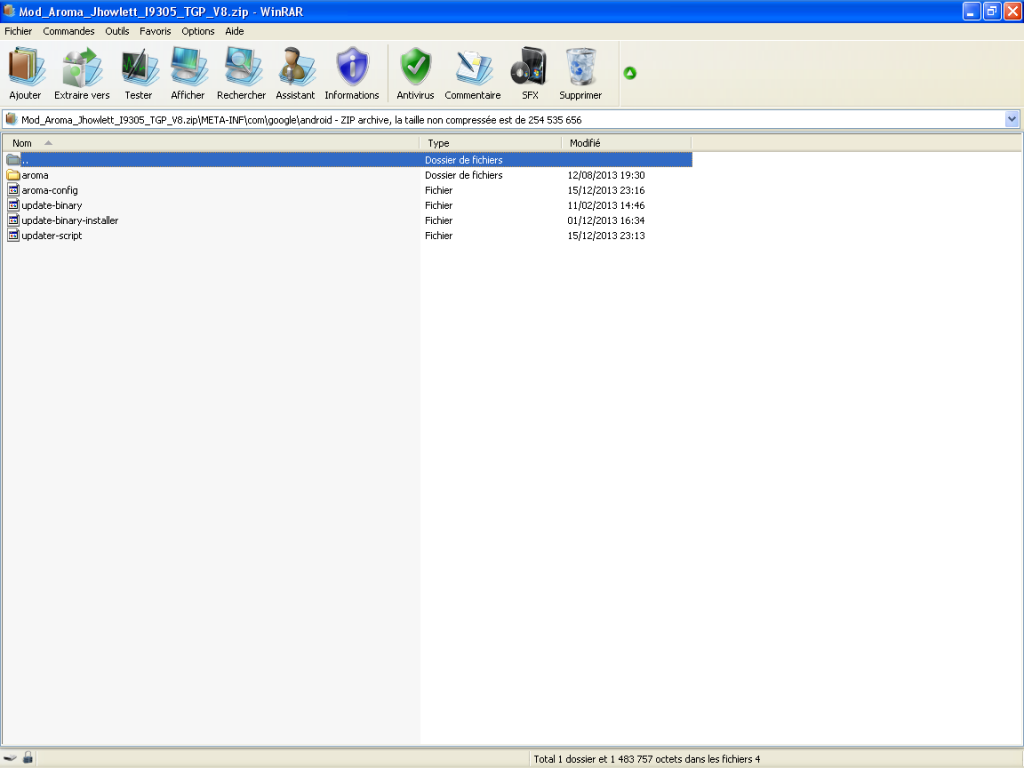Click the status bar total size text

click(647, 759)
